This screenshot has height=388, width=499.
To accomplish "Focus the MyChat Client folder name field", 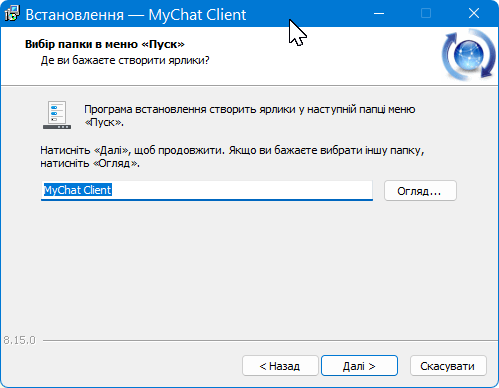I will tap(207, 190).
